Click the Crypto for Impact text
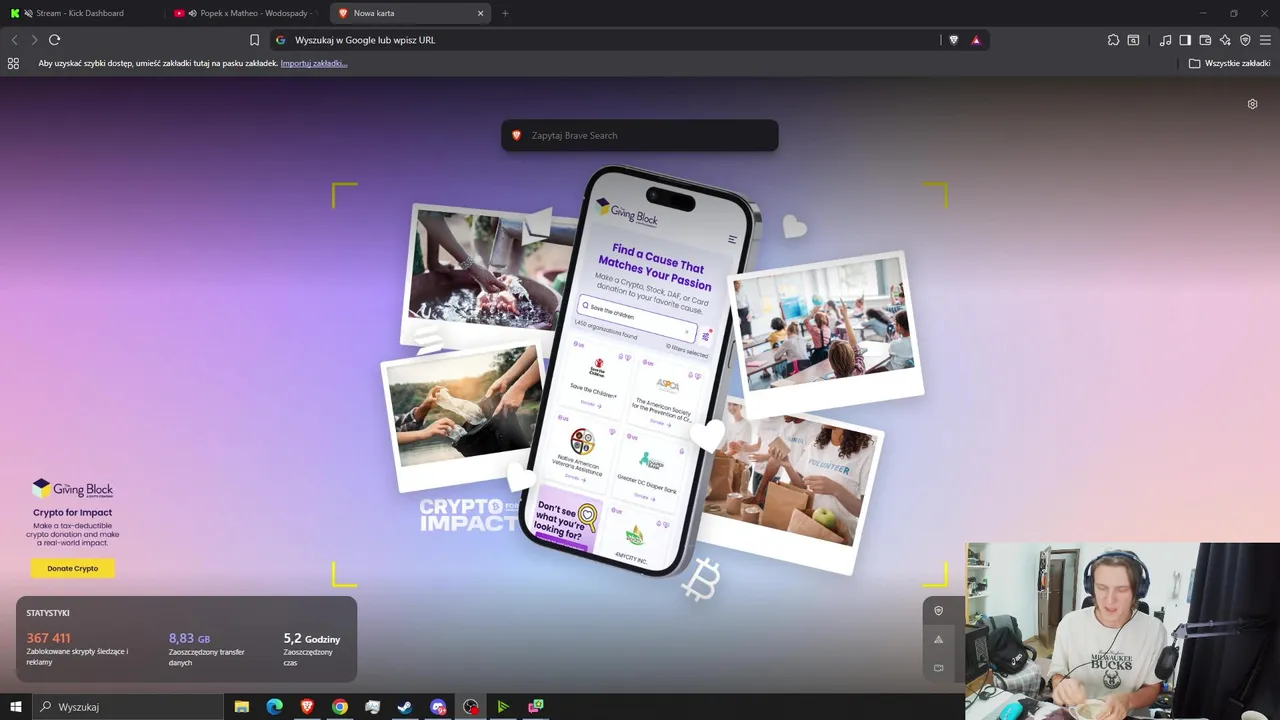 [x=72, y=513]
